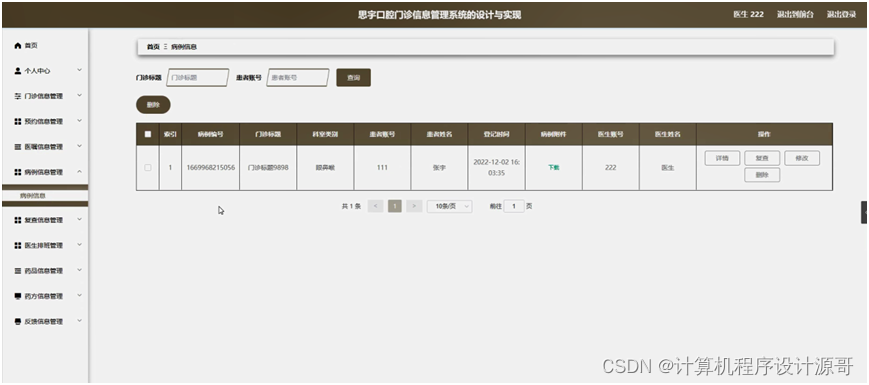Expand the 复查信息管理 chevron
This screenshot has width=869, height=385.
(x=79, y=219)
